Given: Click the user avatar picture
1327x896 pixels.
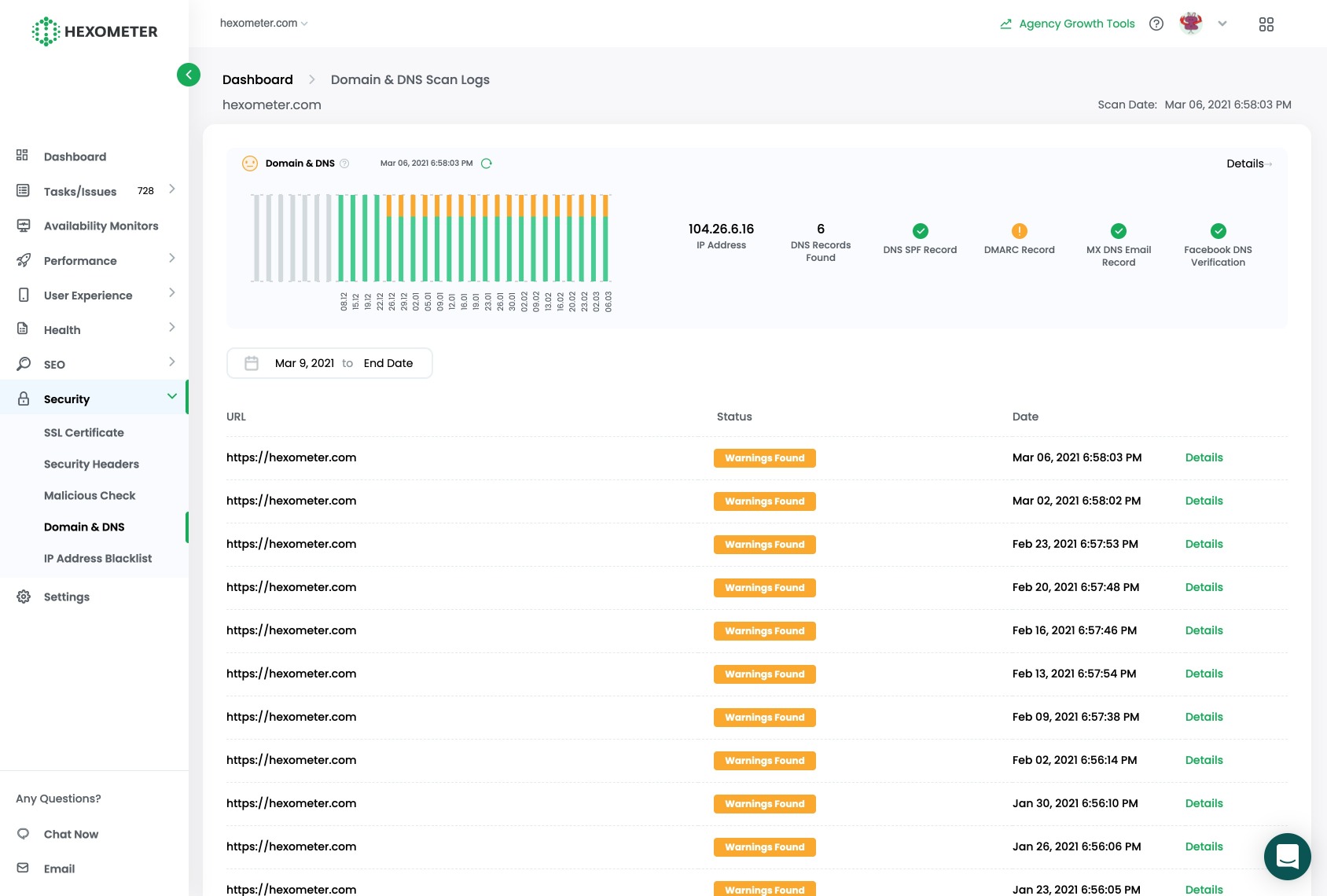Looking at the screenshot, I should 1191,24.
